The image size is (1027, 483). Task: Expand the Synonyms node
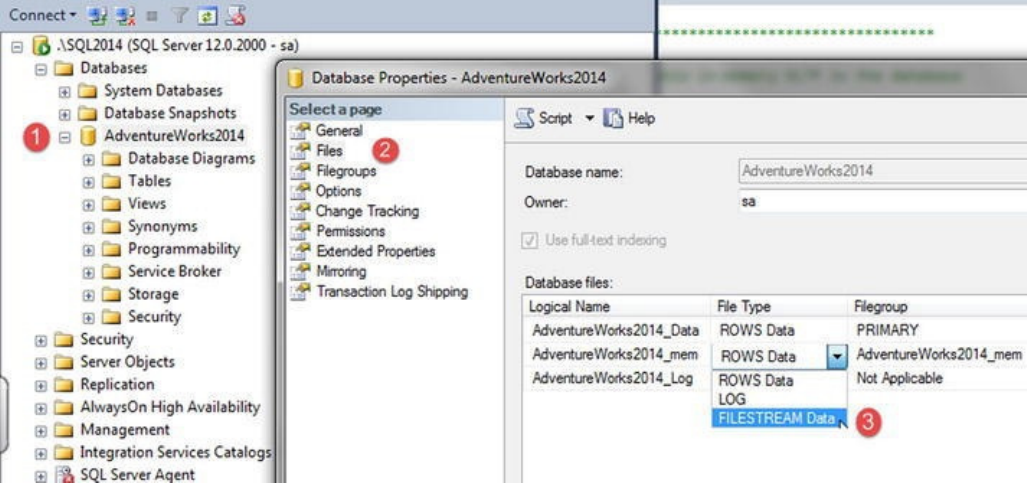(89, 227)
